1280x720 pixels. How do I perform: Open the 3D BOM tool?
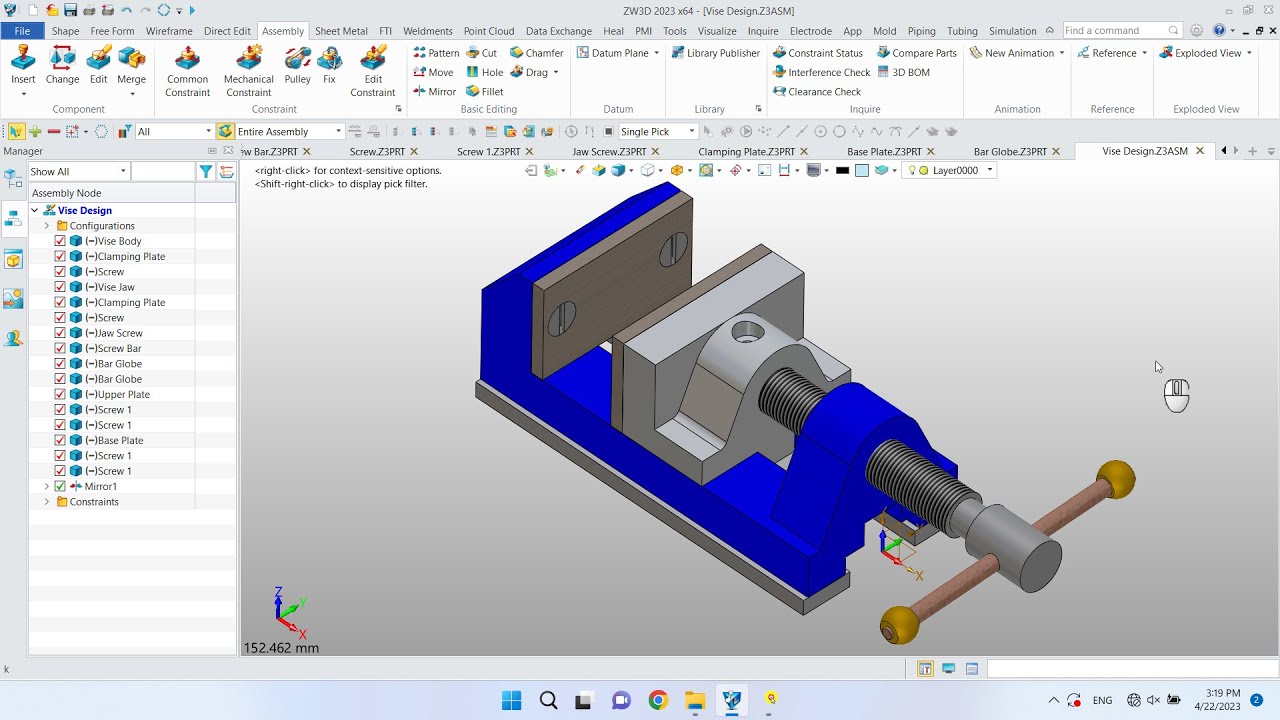click(x=903, y=72)
